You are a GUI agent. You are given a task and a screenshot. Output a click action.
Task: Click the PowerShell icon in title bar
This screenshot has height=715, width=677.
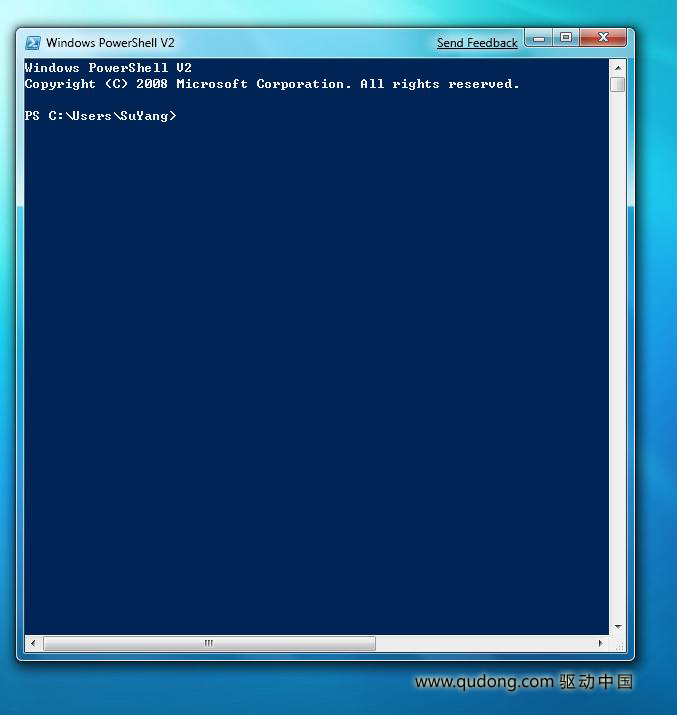point(33,43)
